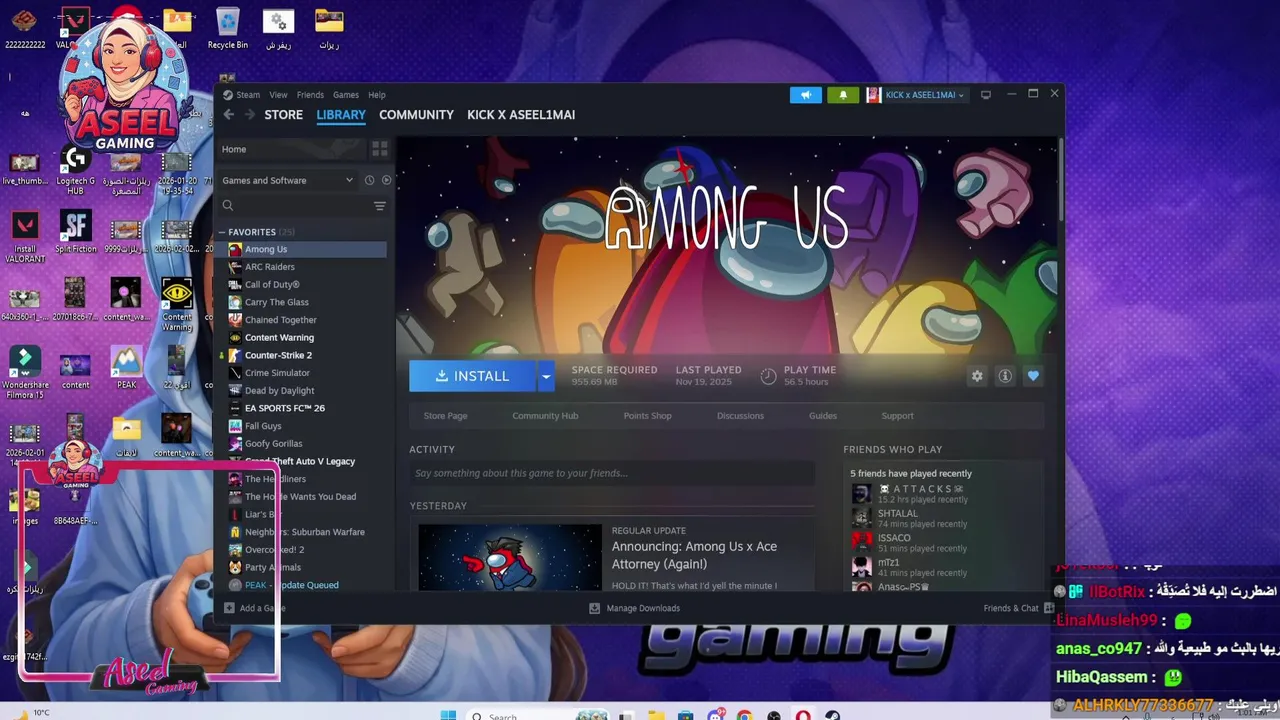Click the library search field

tap(296, 206)
